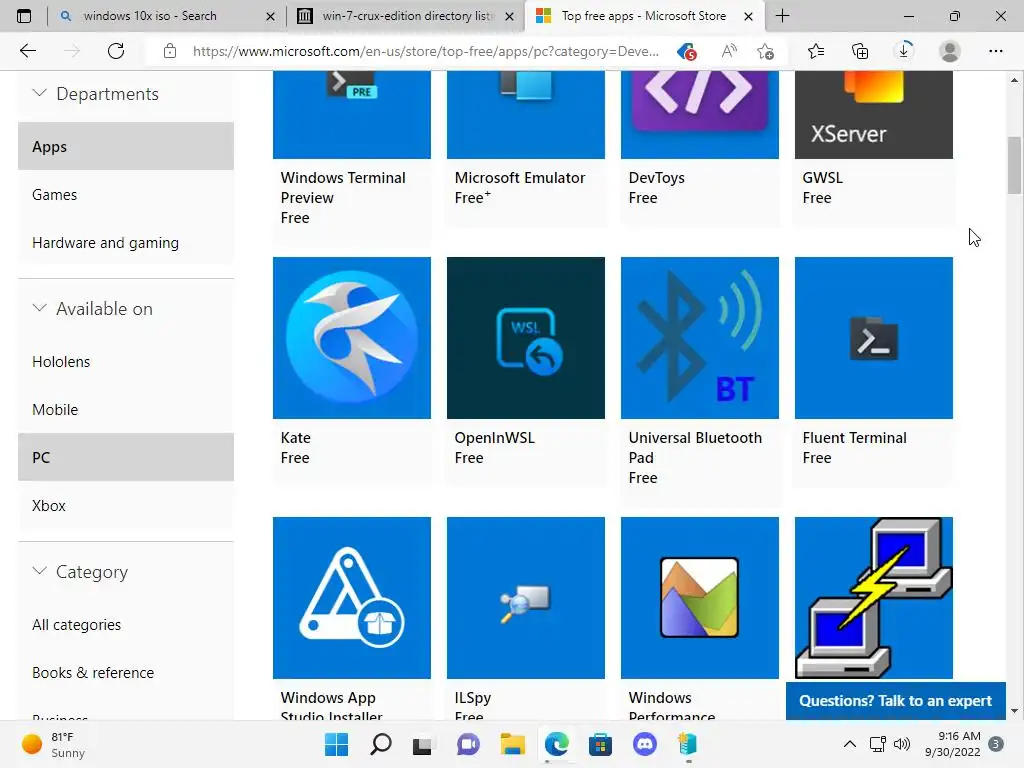Open Collections in Edge
The image size is (1024, 768).
coord(860,51)
